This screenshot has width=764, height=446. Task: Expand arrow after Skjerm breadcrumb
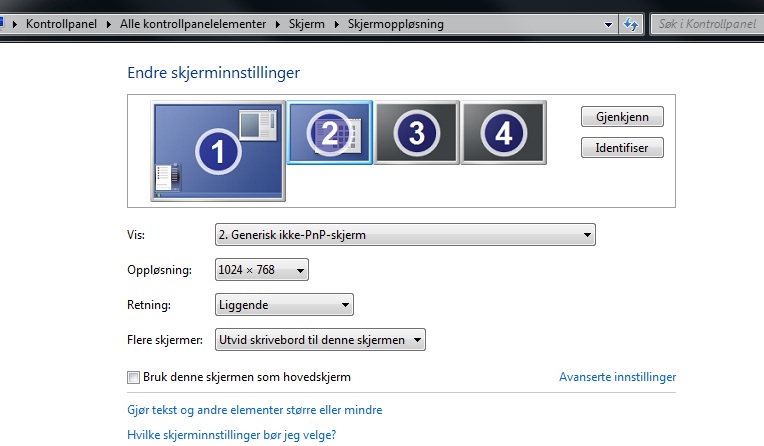click(336, 24)
